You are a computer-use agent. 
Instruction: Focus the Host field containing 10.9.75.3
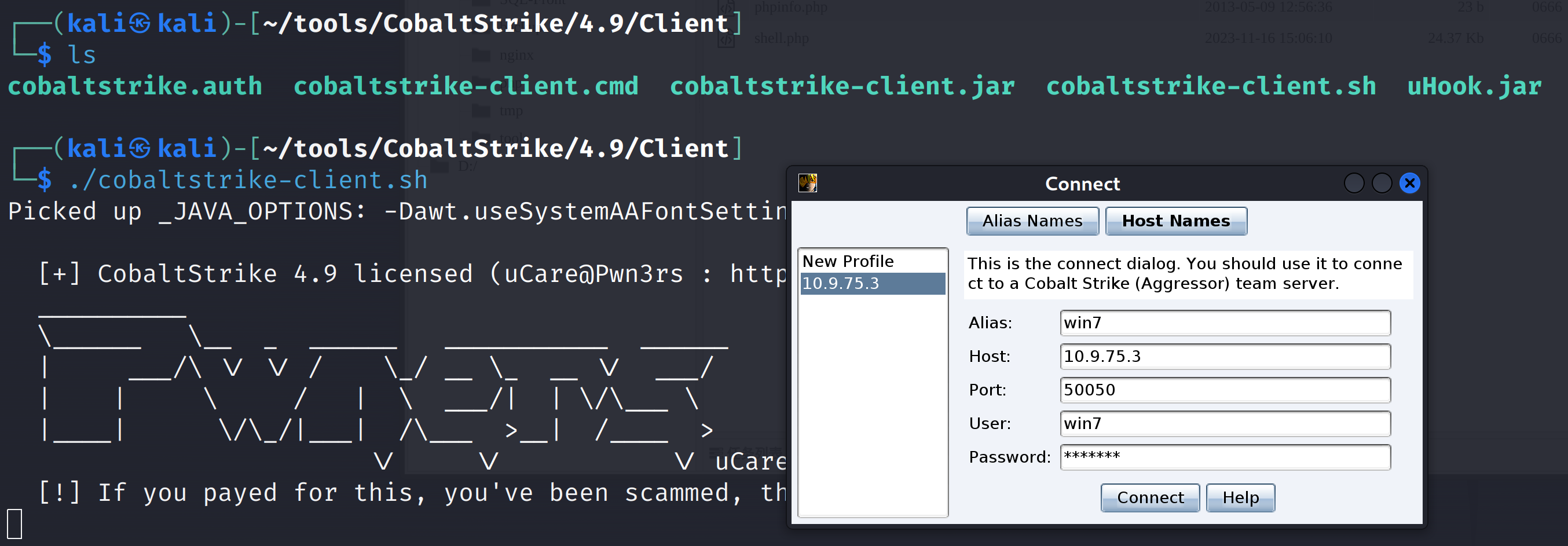point(1225,357)
